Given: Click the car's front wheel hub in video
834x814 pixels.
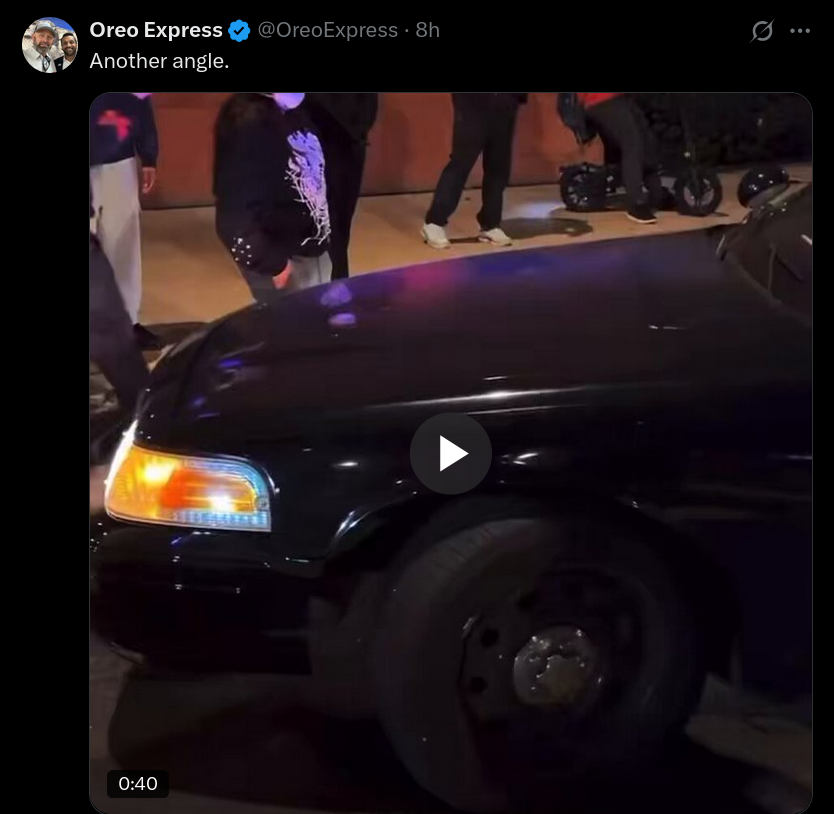Looking at the screenshot, I should (x=557, y=665).
